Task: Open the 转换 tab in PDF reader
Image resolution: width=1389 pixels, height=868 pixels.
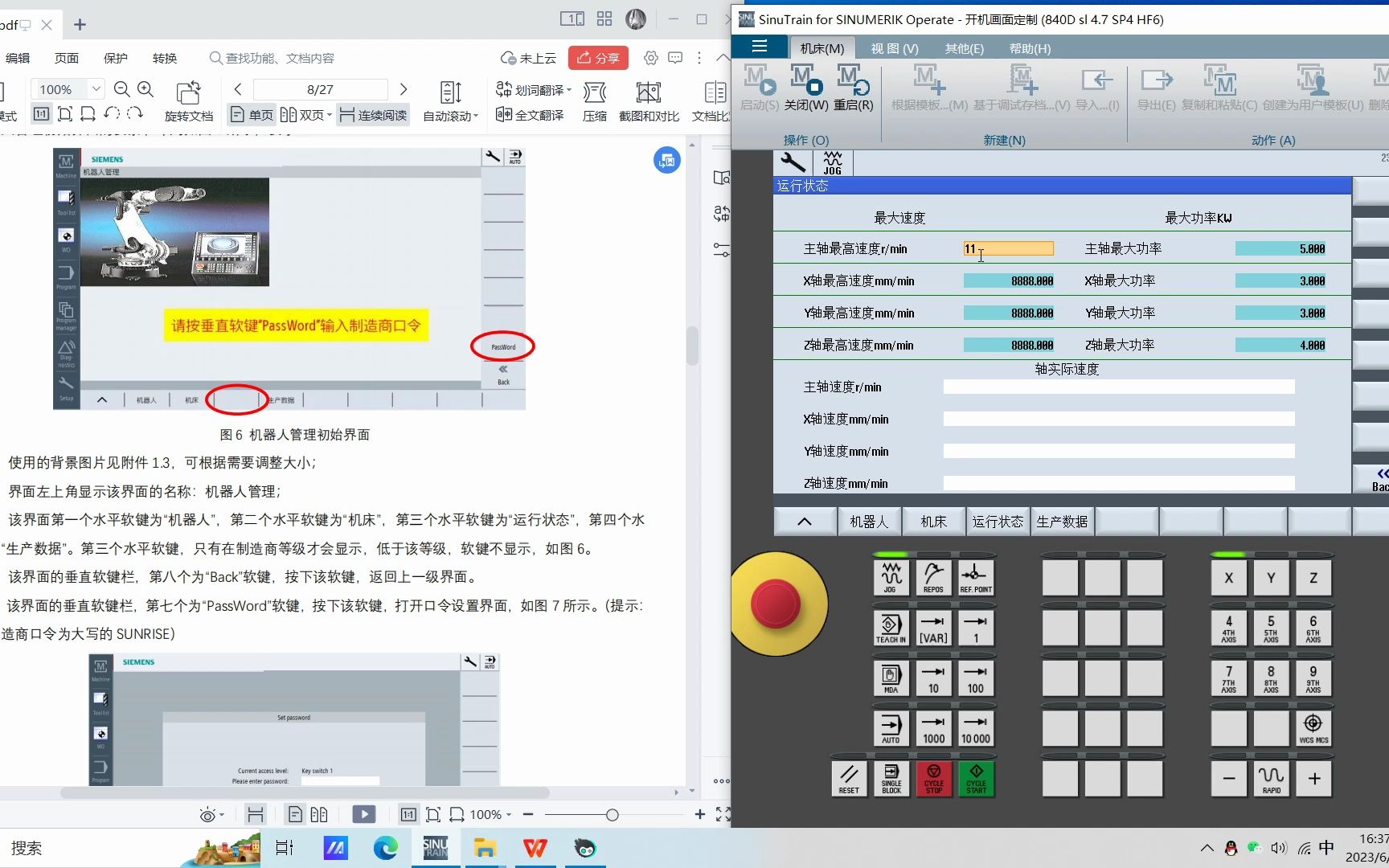Action: tap(165, 58)
